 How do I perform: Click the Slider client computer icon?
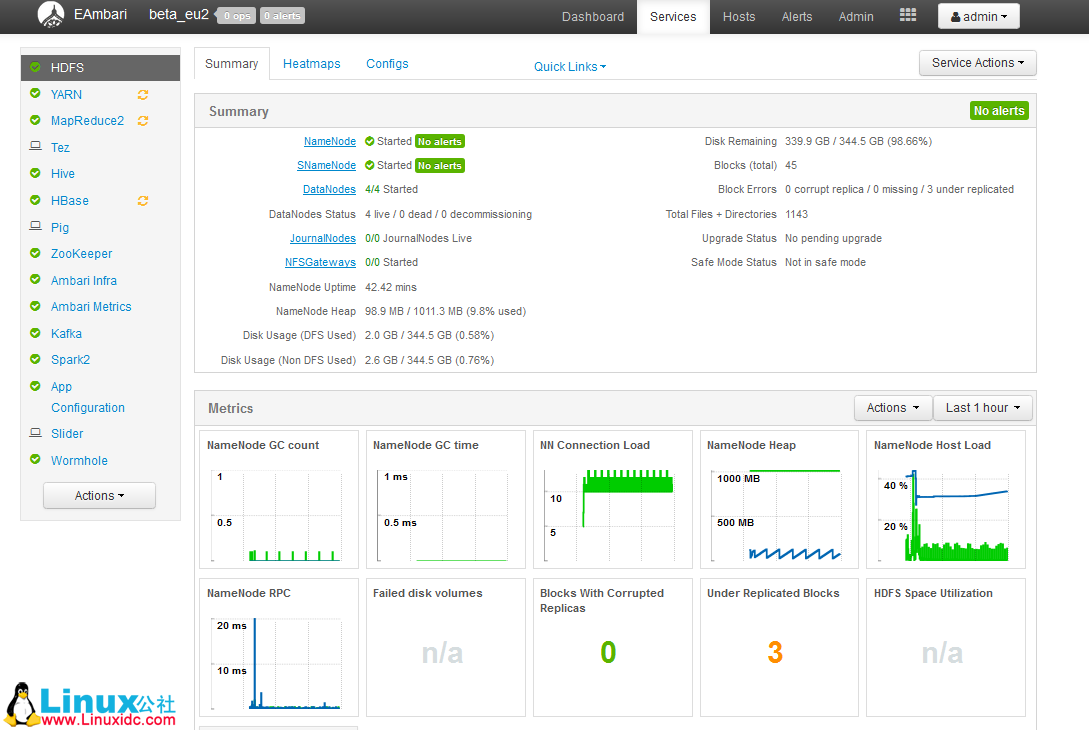[35, 434]
